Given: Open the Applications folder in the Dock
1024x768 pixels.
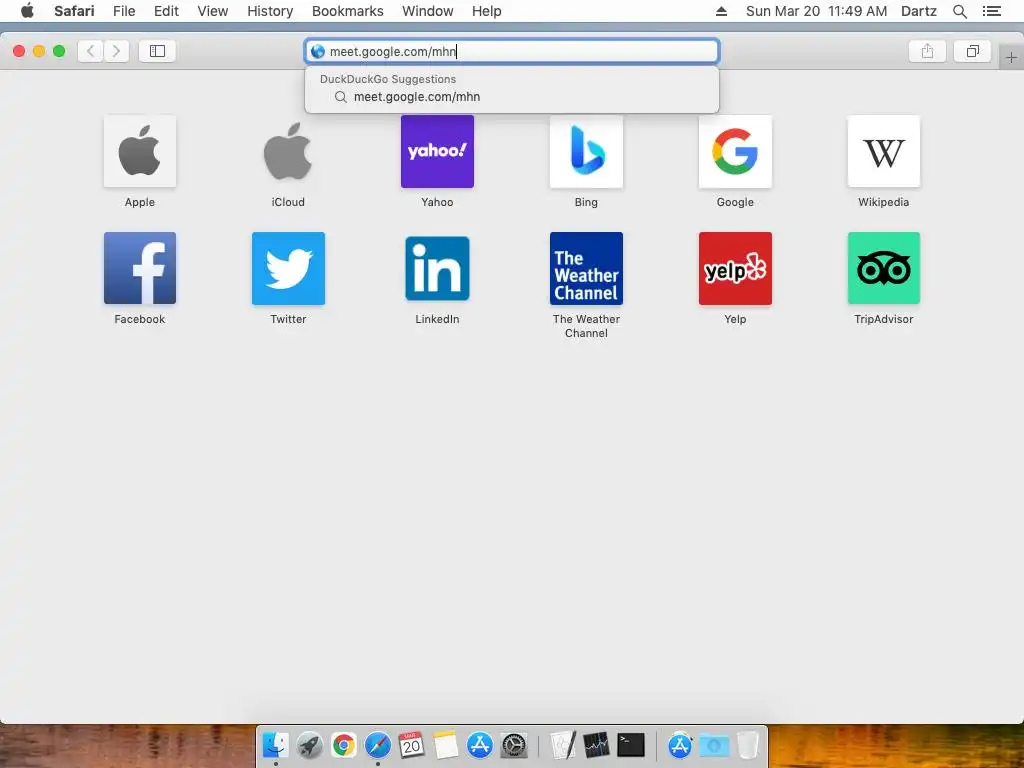Looking at the screenshot, I should pos(680,745).
